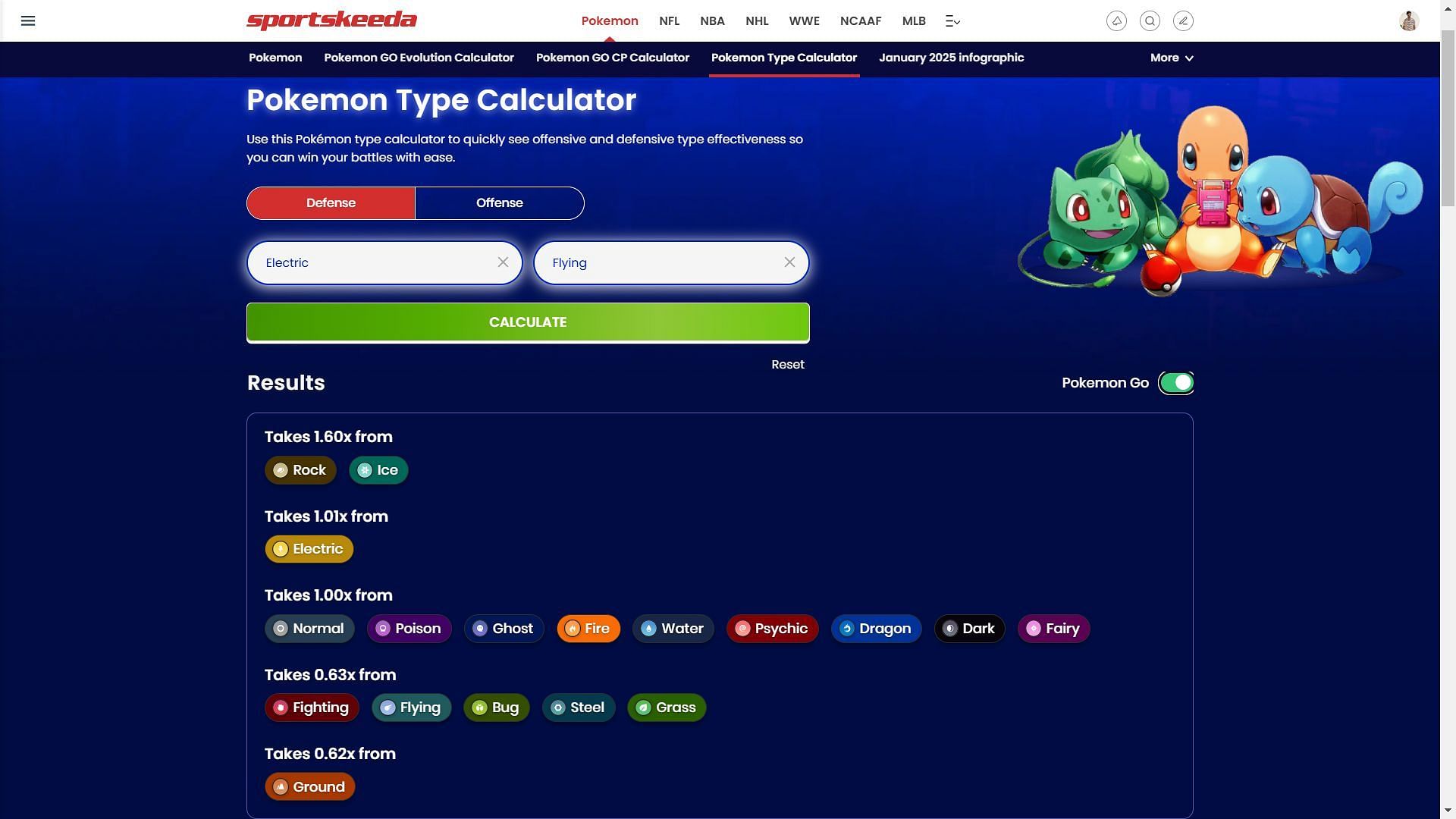Click the Electric type resistance badge
1456x819 pixels.
coord(309,548)
